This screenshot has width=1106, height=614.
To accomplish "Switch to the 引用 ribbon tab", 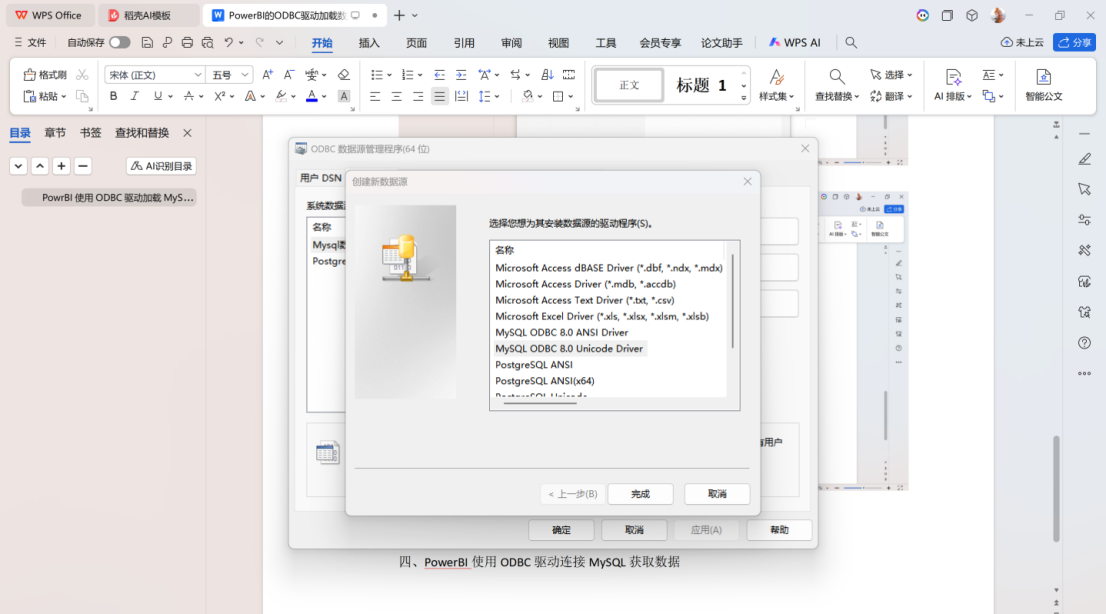I will point(463,43).
